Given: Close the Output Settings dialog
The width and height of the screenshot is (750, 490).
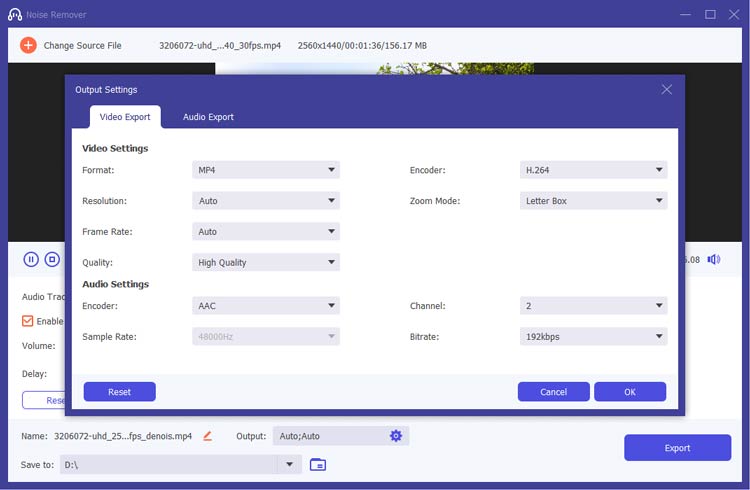Looking at the screenshot, I should (666, 89).
